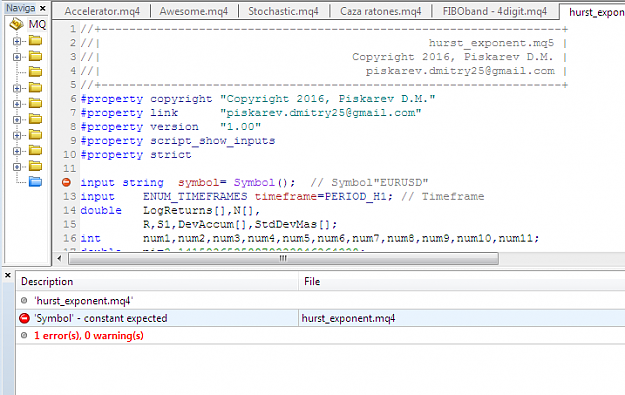Select the only yellow folder with no expander
The image size is (625, 395).
(x=35, y=72)
